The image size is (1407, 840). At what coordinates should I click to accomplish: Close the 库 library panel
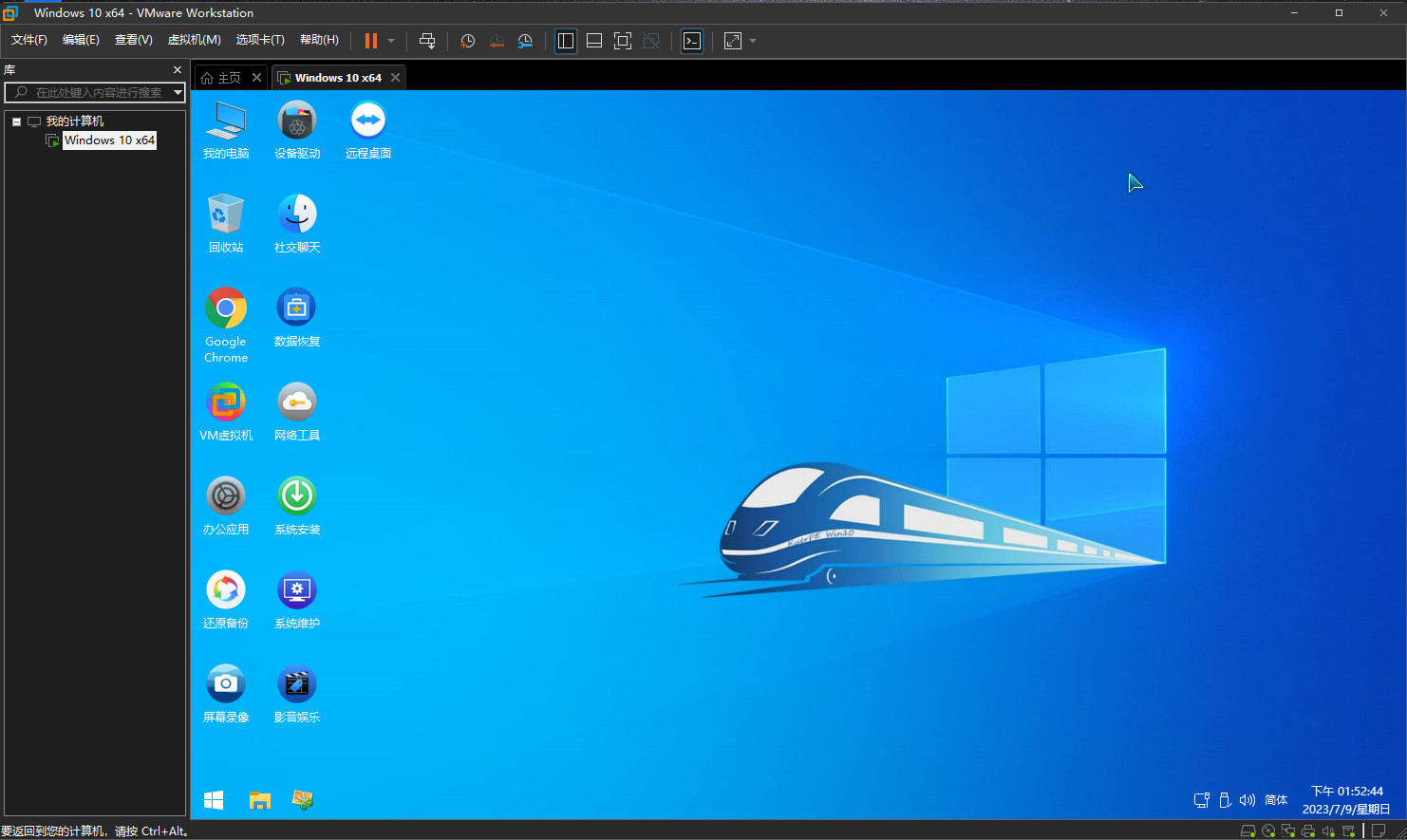tap(178, 70)
